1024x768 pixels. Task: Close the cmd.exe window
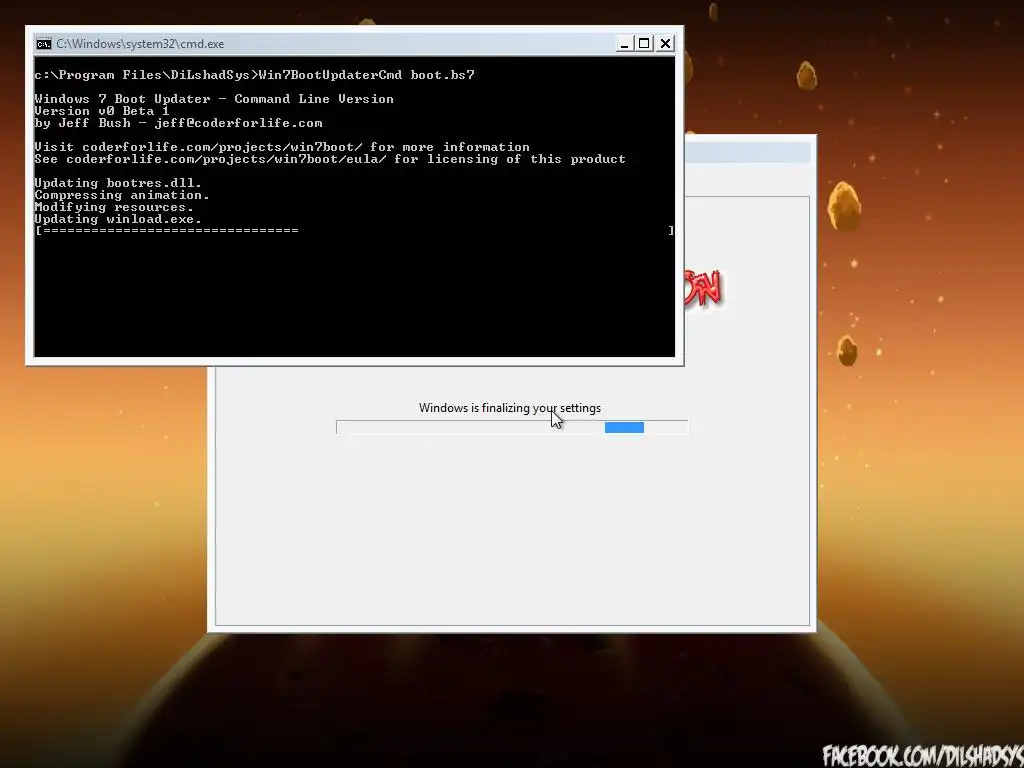(665, 44)
